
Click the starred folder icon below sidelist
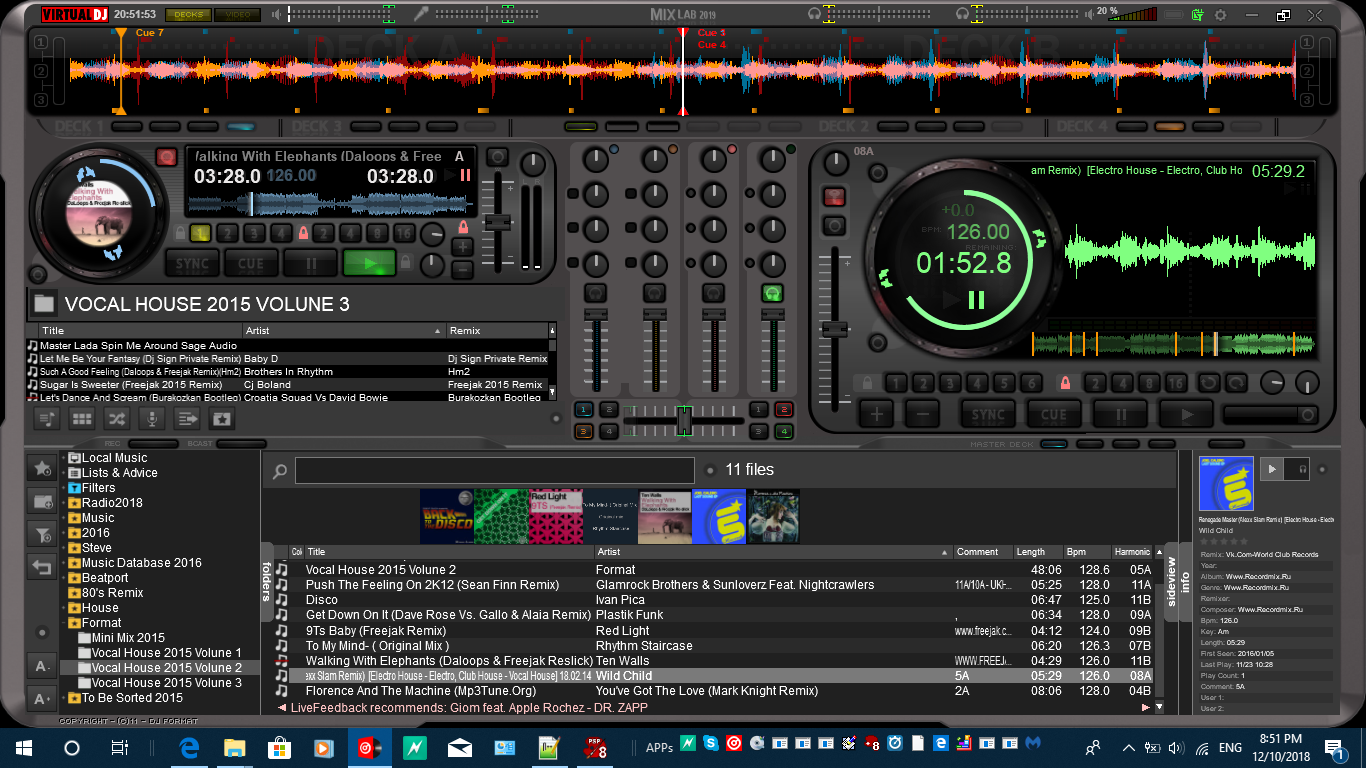tap(221, 419)
